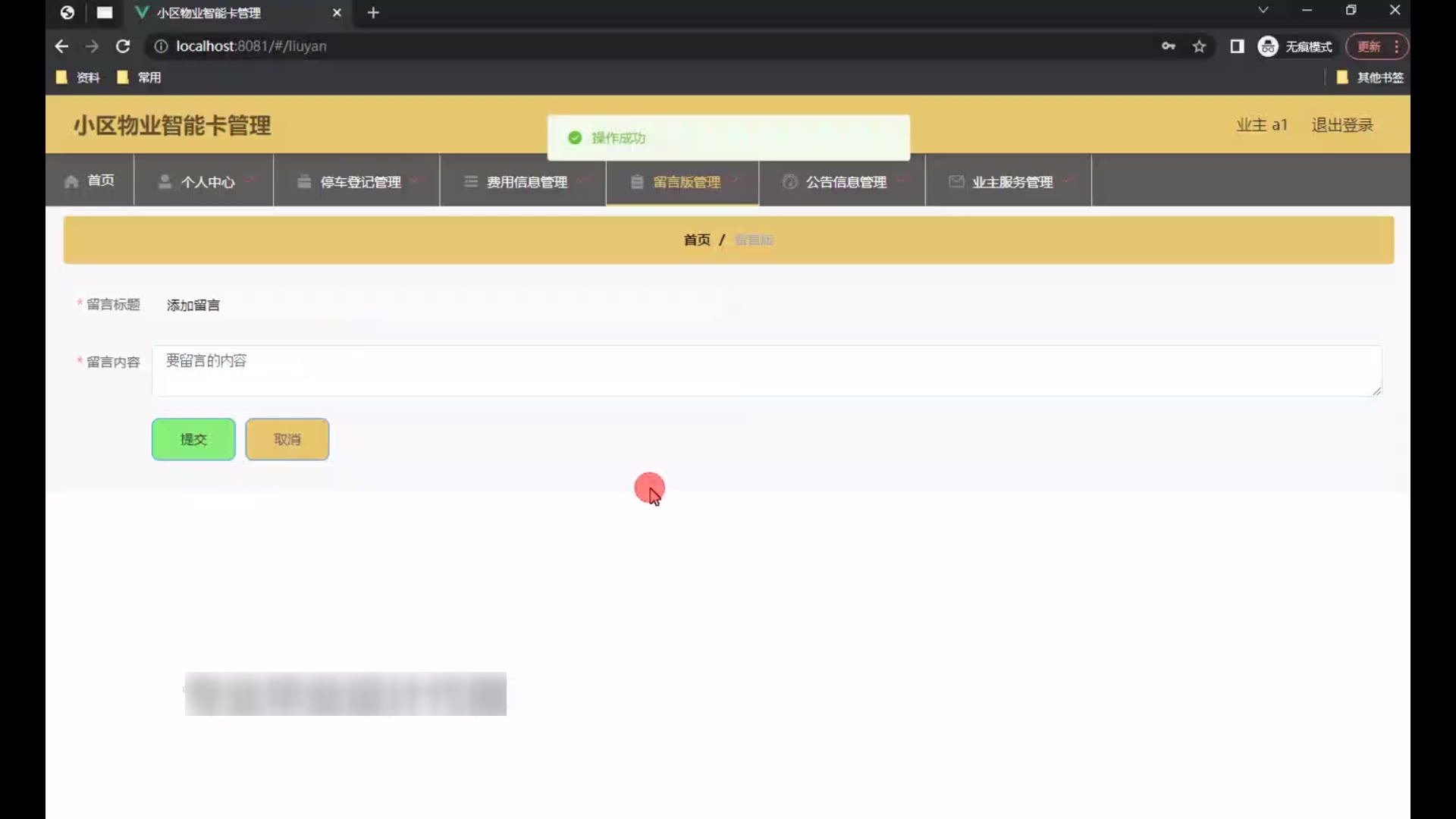The image size is (1456, 819).
Task: Click the 退出登录 link
Action: coord(1342,125)
